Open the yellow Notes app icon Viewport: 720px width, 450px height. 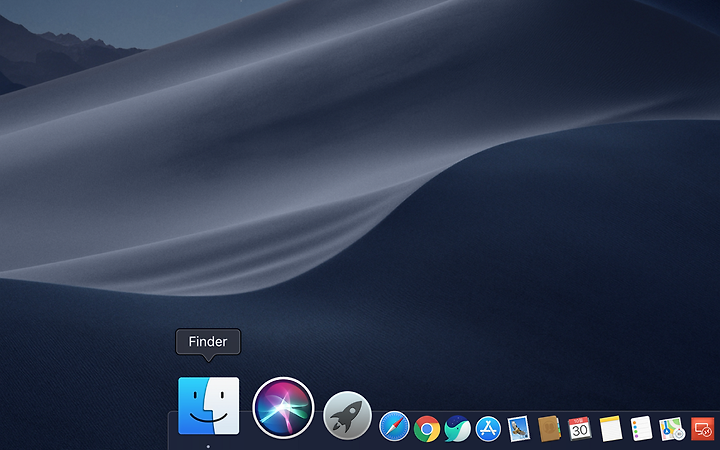[x=611, y=428]
